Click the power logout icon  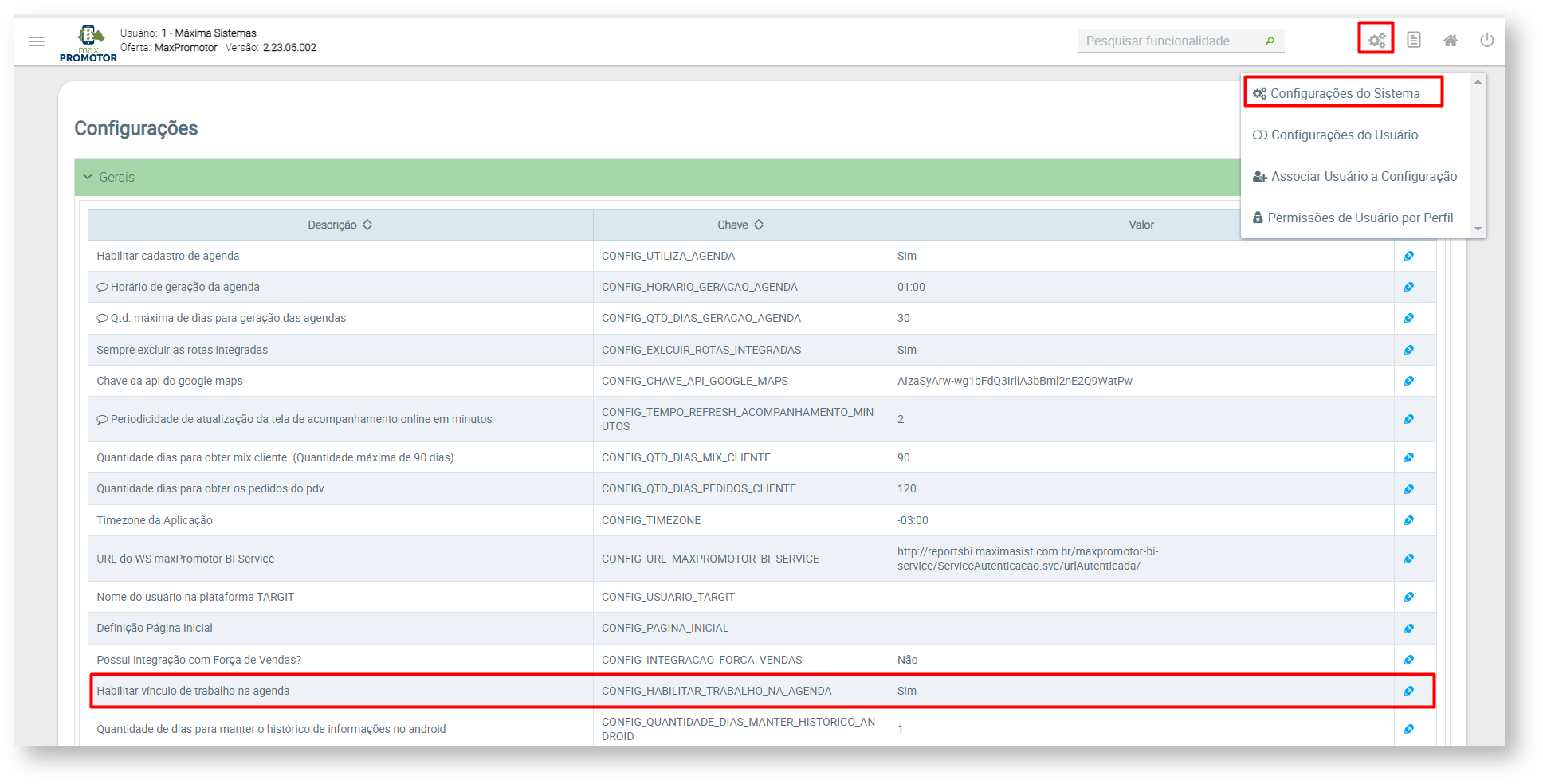(1486, 40)
